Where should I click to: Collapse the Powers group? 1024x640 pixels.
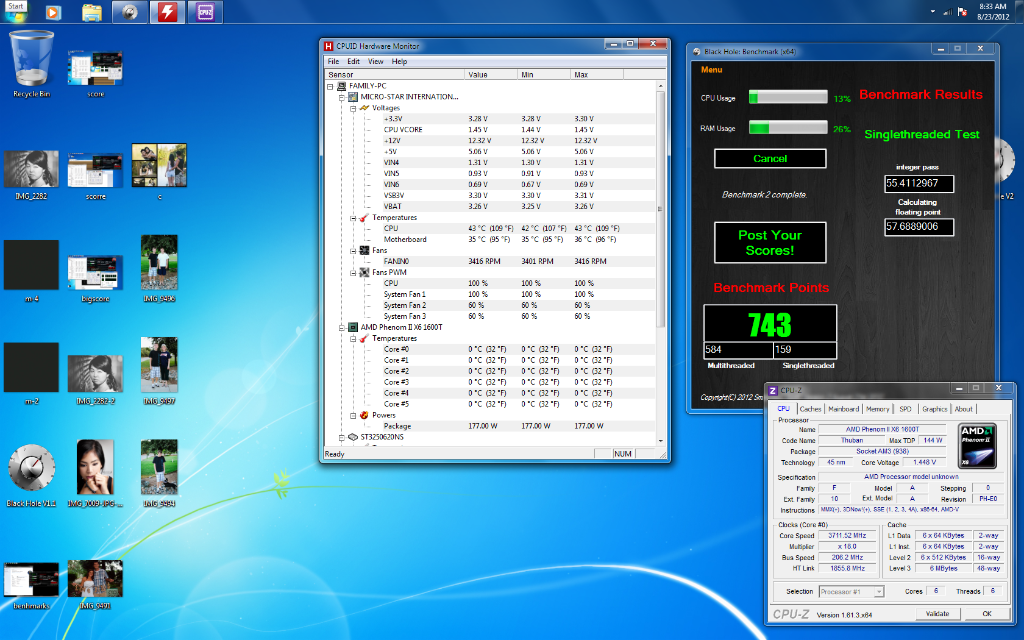(x=353, y=415)
